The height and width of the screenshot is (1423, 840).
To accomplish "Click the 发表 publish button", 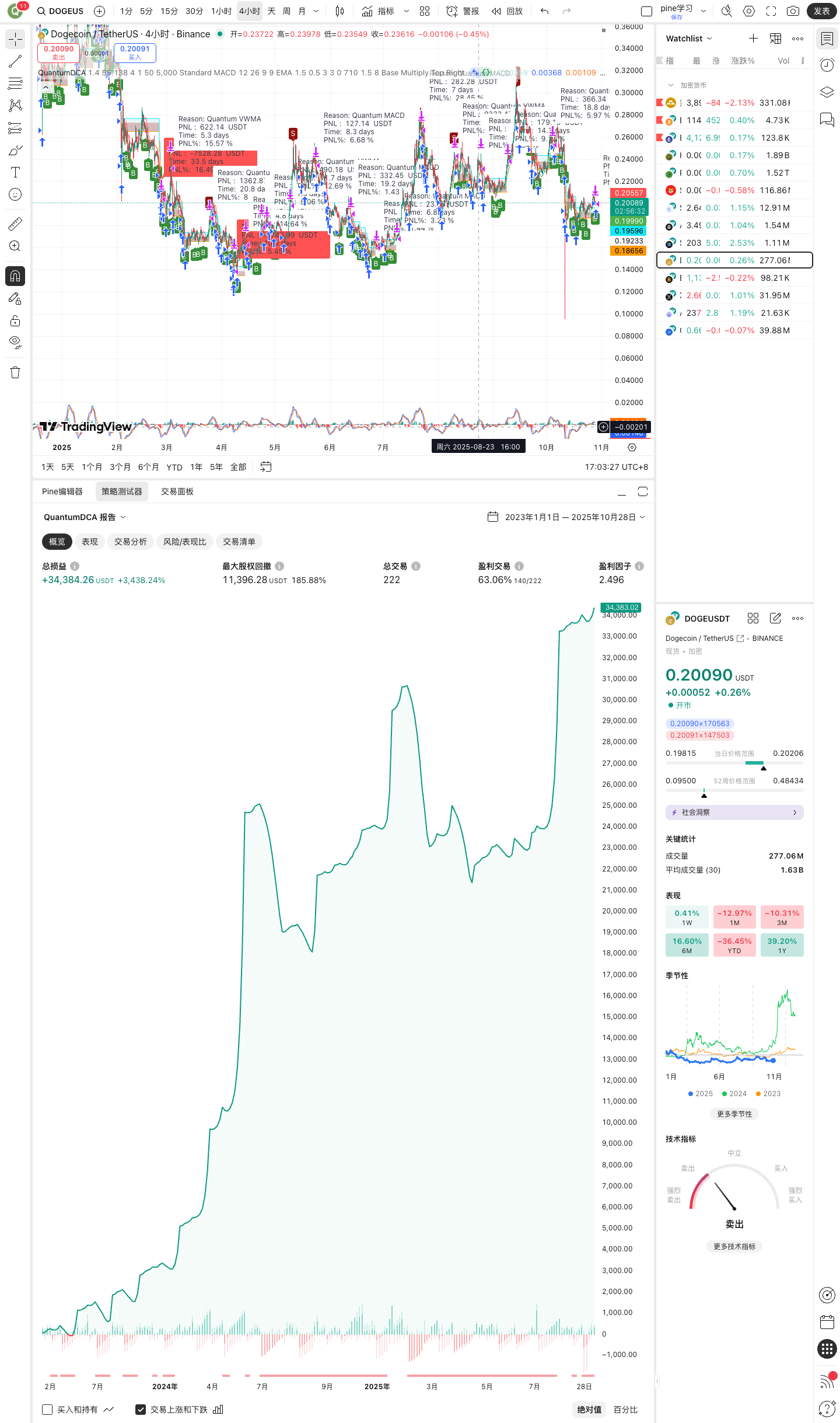I will (x=821, y=11).
